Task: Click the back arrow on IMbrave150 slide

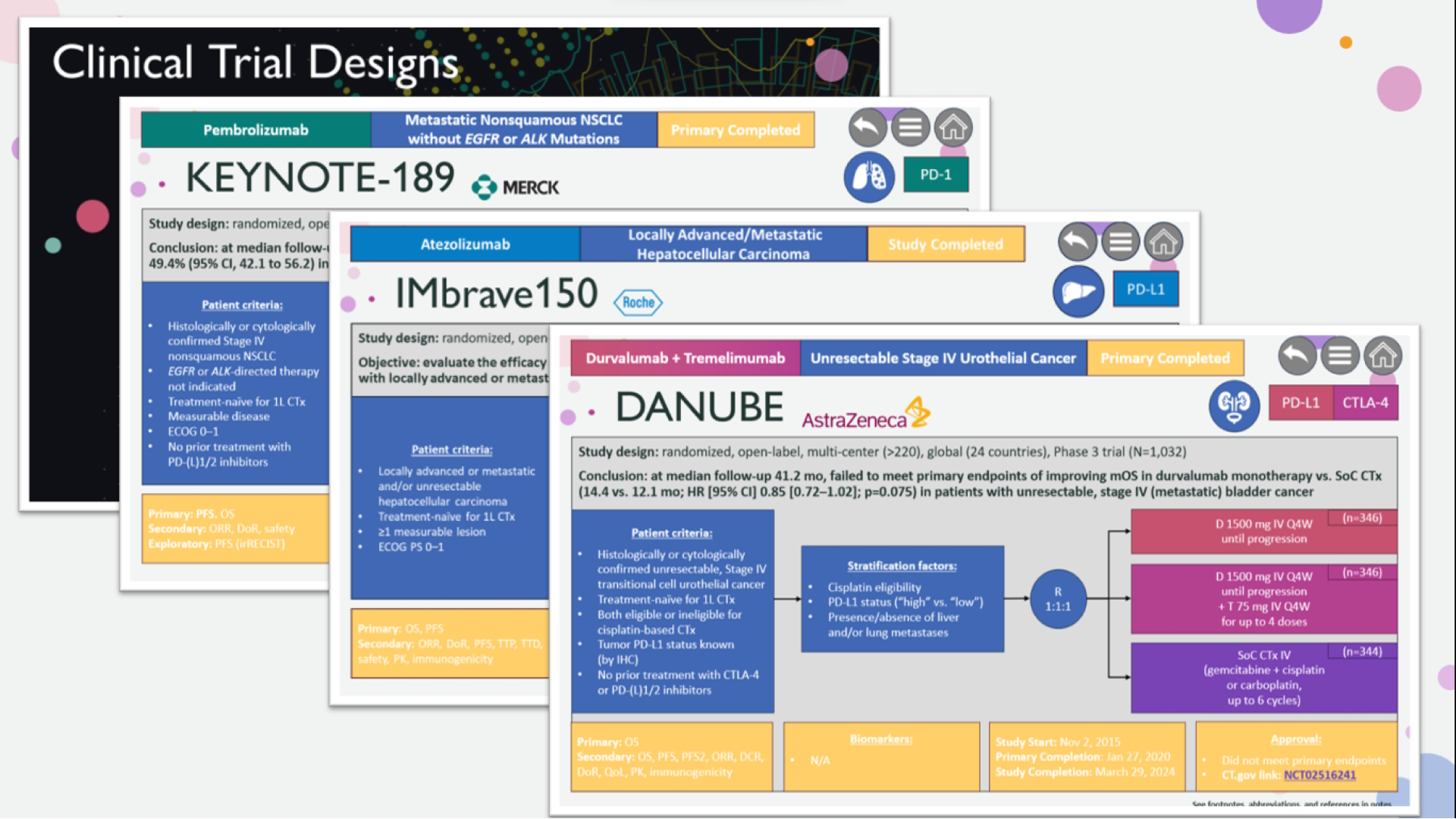Action: pos(1077,242)
